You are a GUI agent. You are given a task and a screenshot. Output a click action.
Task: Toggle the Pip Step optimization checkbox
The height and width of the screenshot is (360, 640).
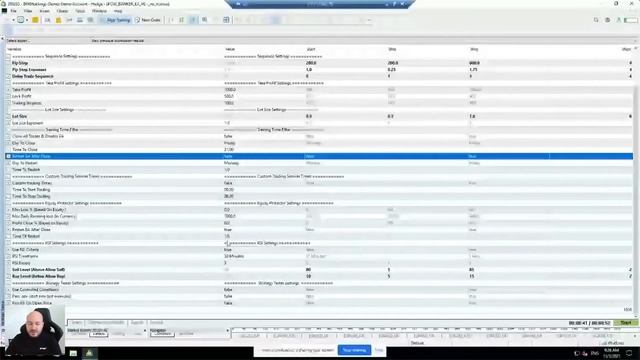[9, 63]
